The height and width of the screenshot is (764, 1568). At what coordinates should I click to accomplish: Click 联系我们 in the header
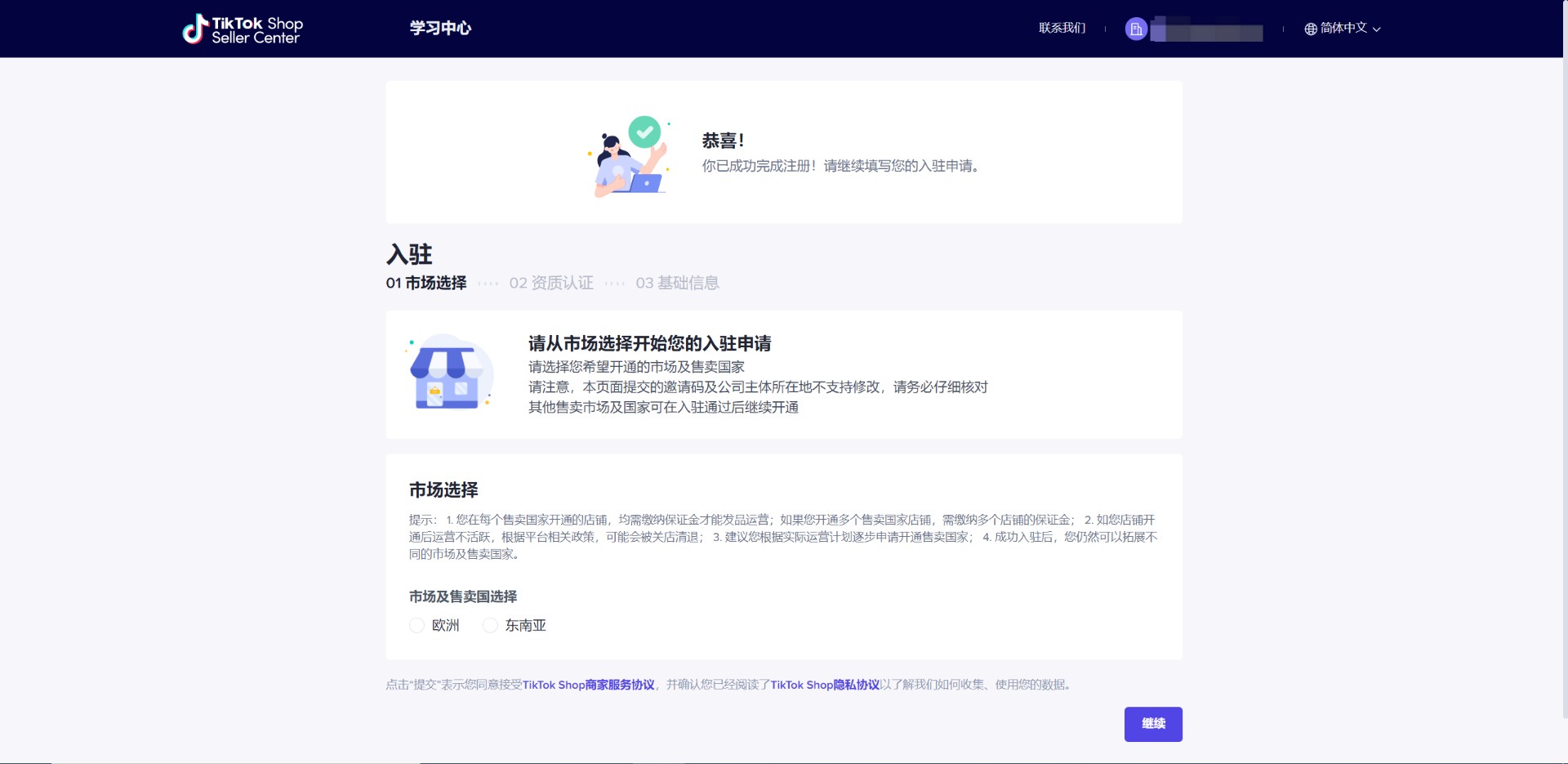pos(1062,28)
